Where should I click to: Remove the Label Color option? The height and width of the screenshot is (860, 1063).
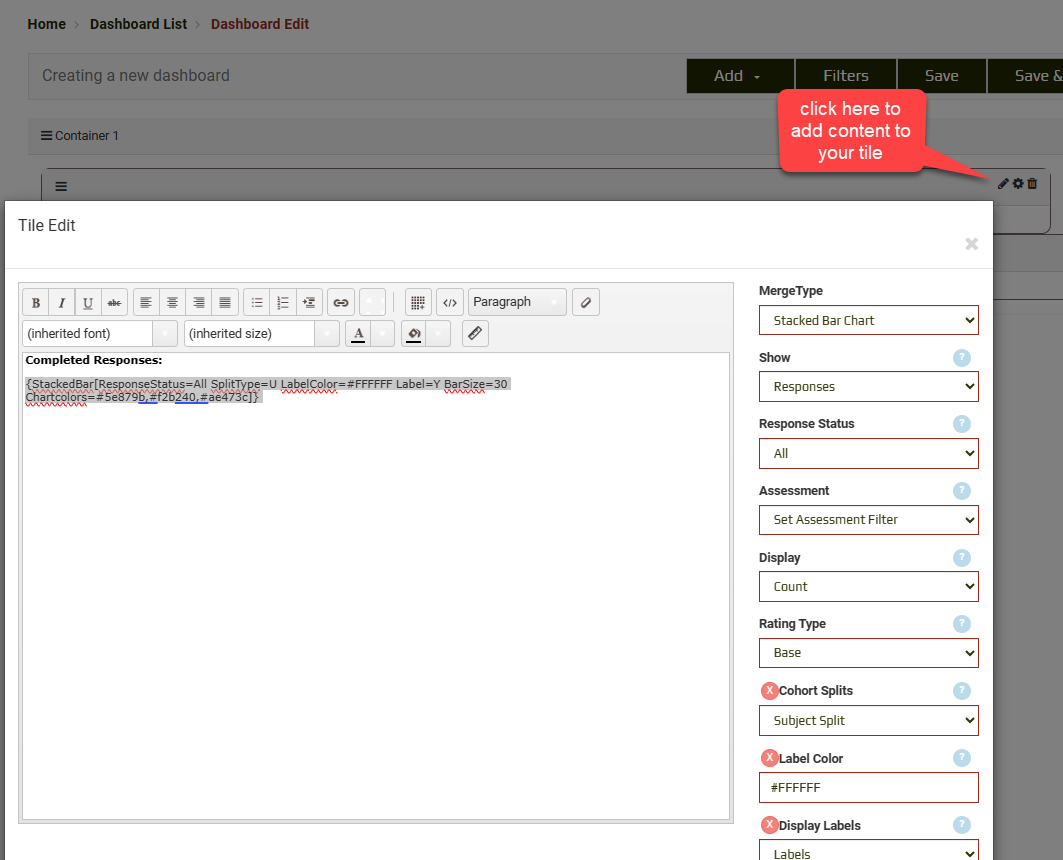point(769,758)
